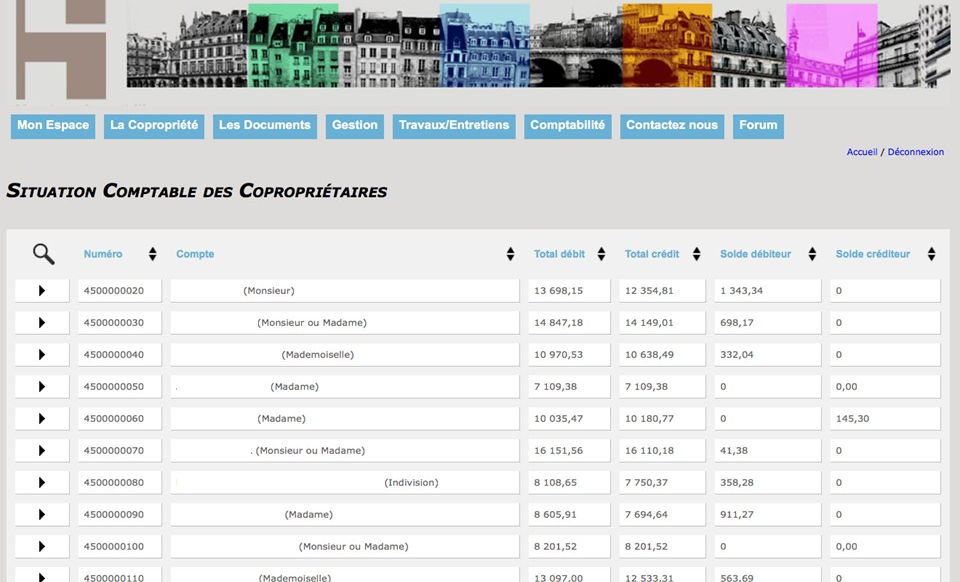Click the Paris buildings banner image
960x582 pixels.
pos(539,46)
